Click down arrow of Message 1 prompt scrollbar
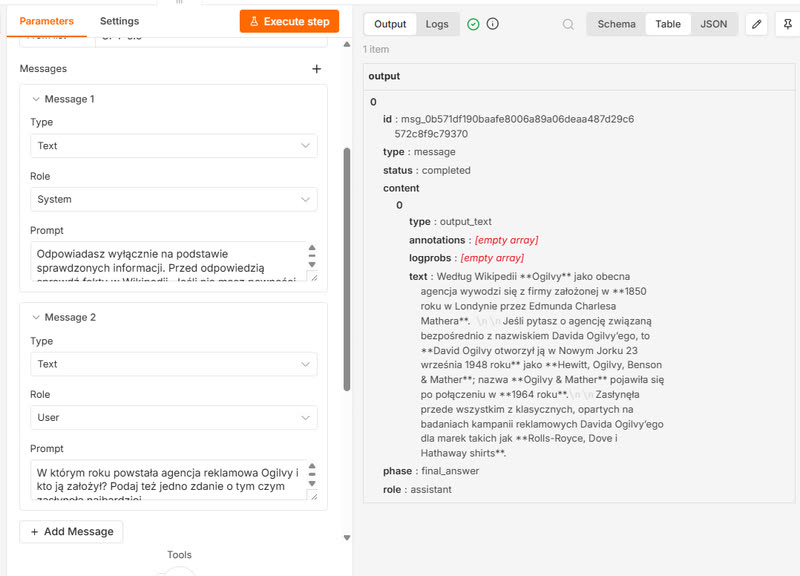The width and height of the screenshot is (800, 576). tap(312, 264)
